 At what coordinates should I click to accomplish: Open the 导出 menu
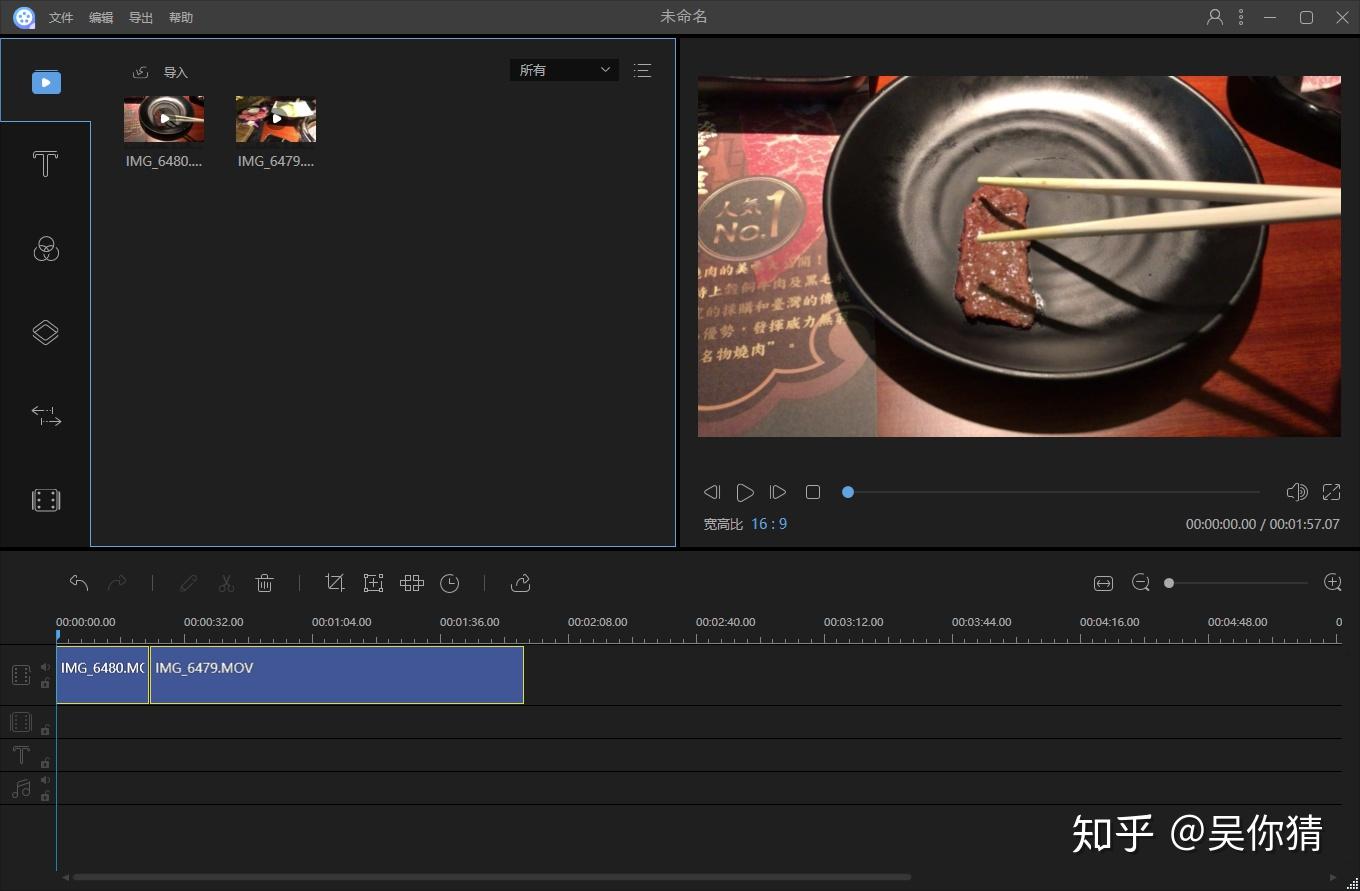coord(141,18)
